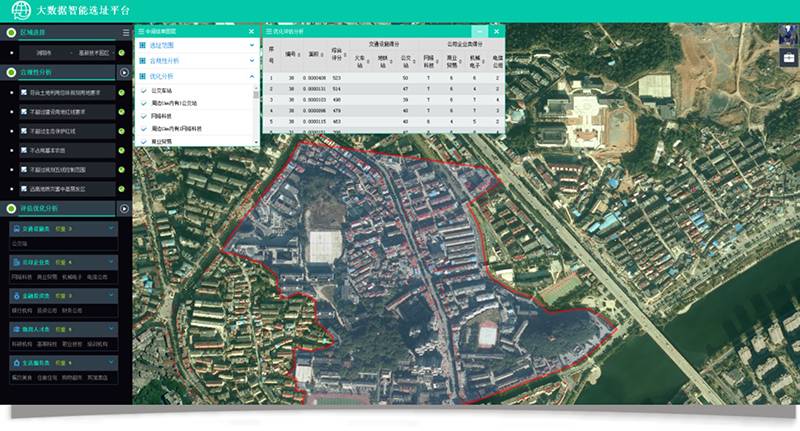Image resolution: width=800 pixels, height=431 pixels.
Task: Toggle the 公交车站 checkbox
Action: coord(144,90)
